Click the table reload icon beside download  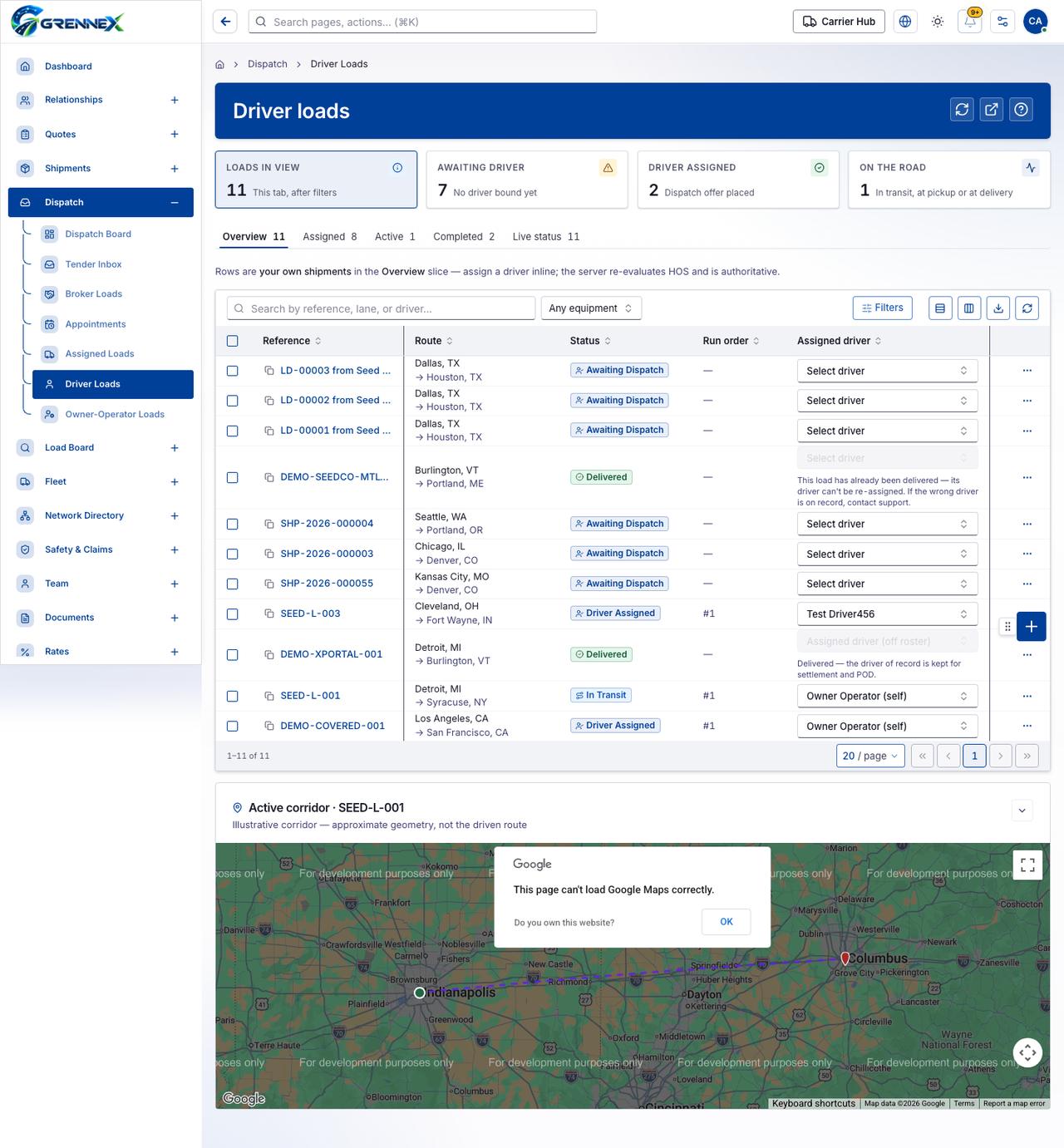(x=1027, y=308)
